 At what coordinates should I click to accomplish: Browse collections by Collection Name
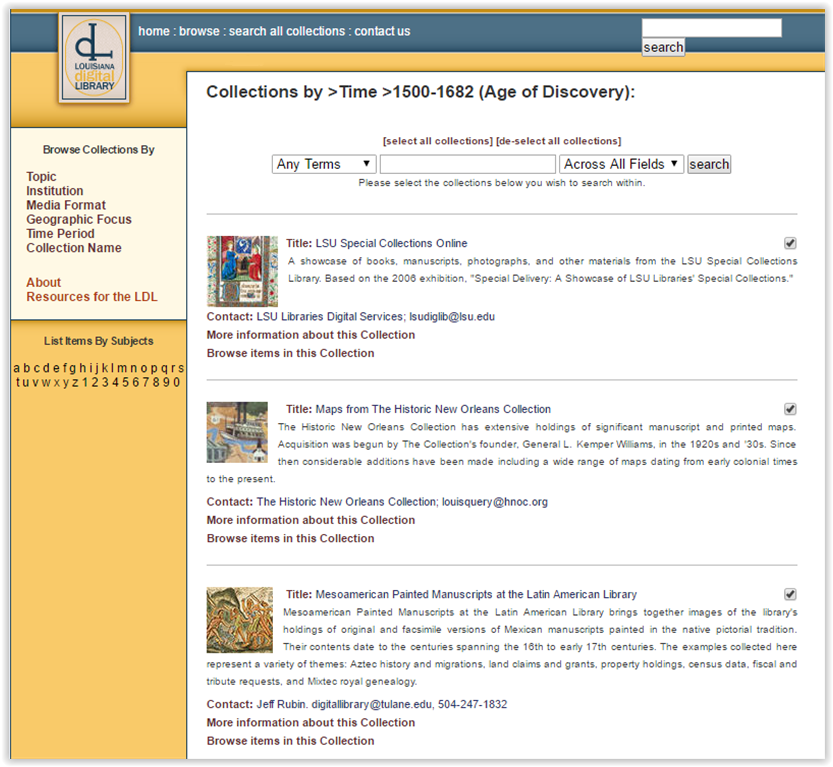click(x=74, y=248)
